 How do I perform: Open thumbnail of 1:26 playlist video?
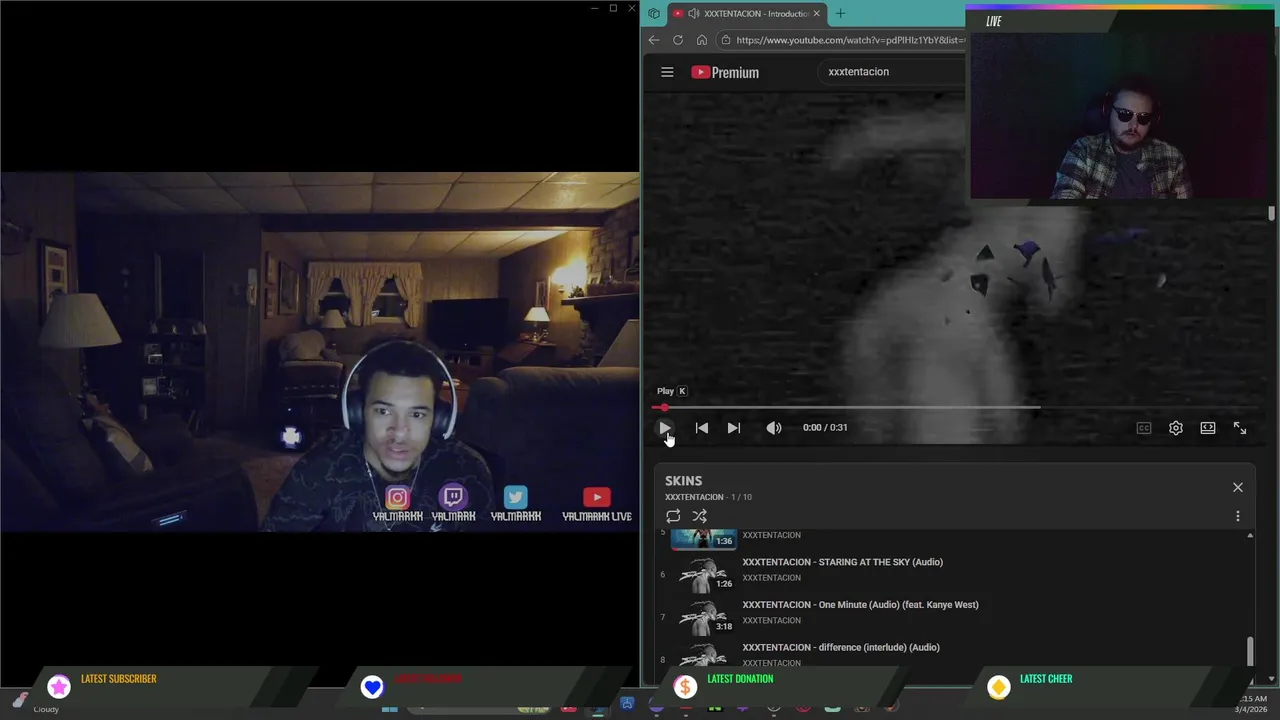[703, 573]
